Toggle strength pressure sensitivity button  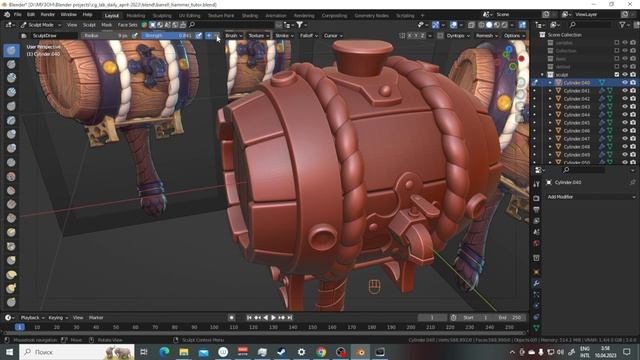click(199, 36)
